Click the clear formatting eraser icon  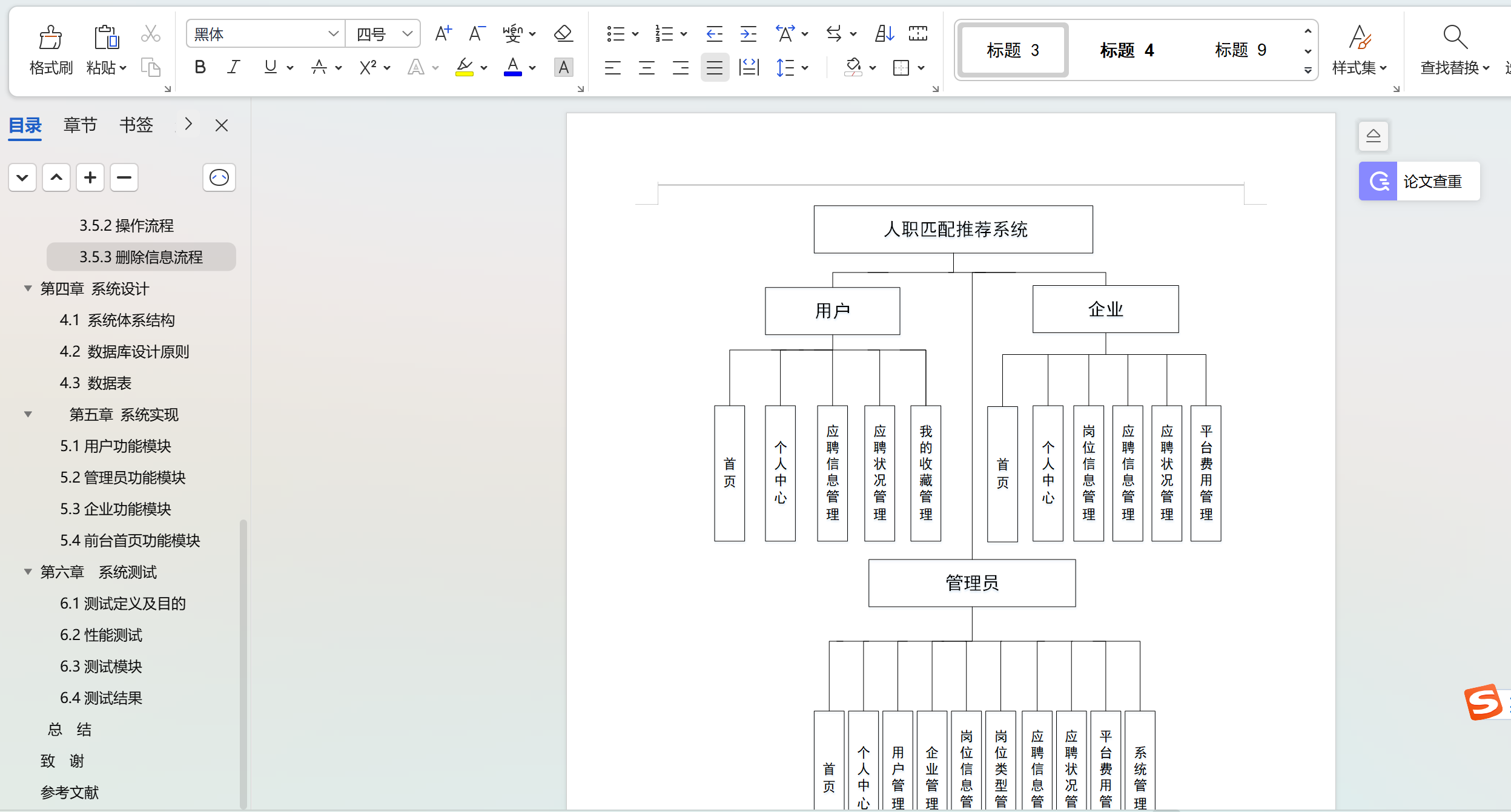tap(563, 34)
